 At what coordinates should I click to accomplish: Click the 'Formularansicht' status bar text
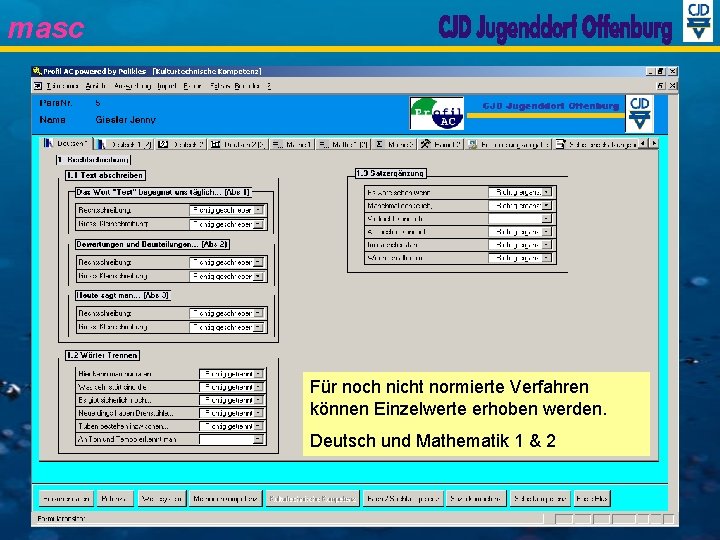(x=61, y=519)
